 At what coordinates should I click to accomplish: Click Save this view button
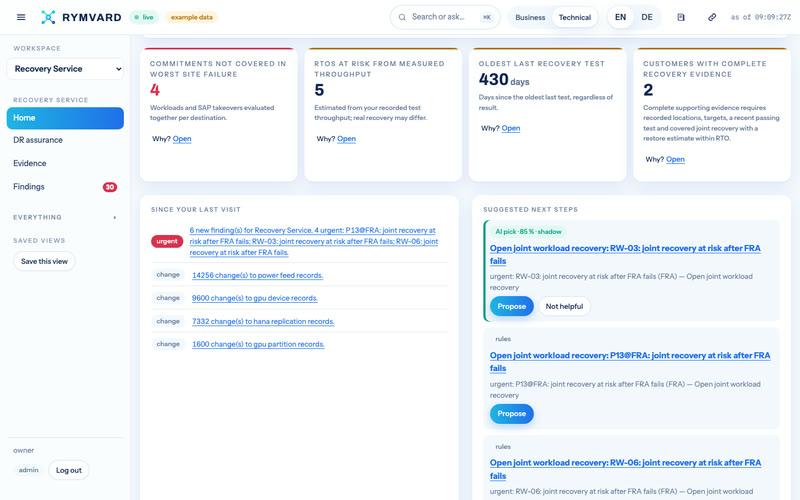coord(44,261)
